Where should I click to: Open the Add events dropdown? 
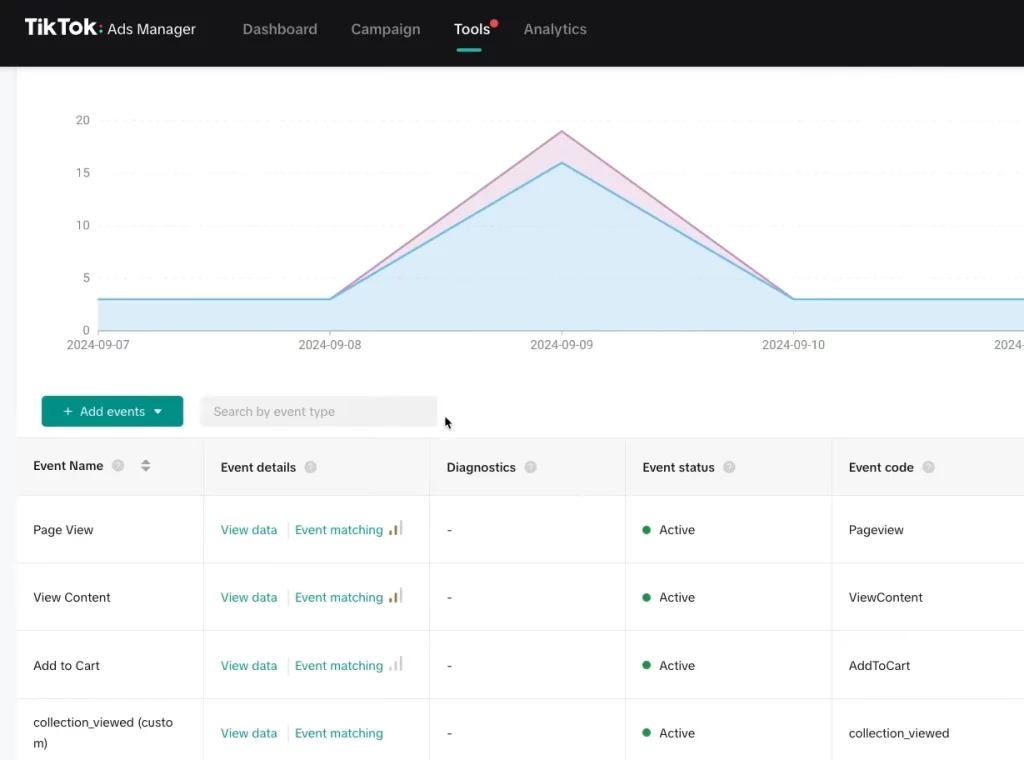[x=112, y=411]
